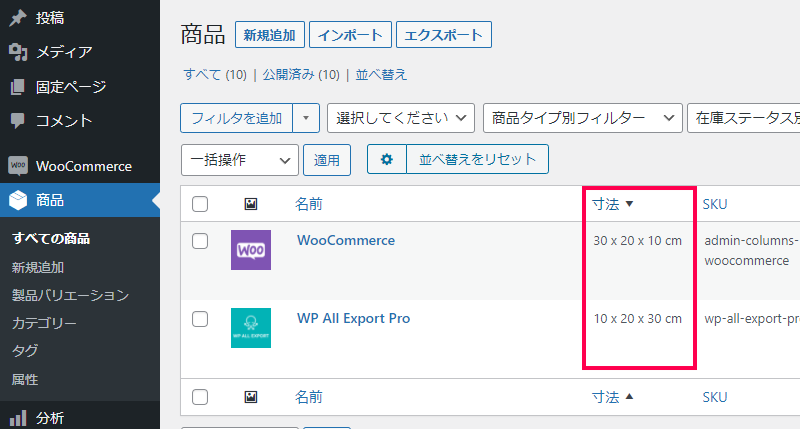The image size is (800, 429).
Task: Sort by 名前 column in footer
Action: pos(309,397)
